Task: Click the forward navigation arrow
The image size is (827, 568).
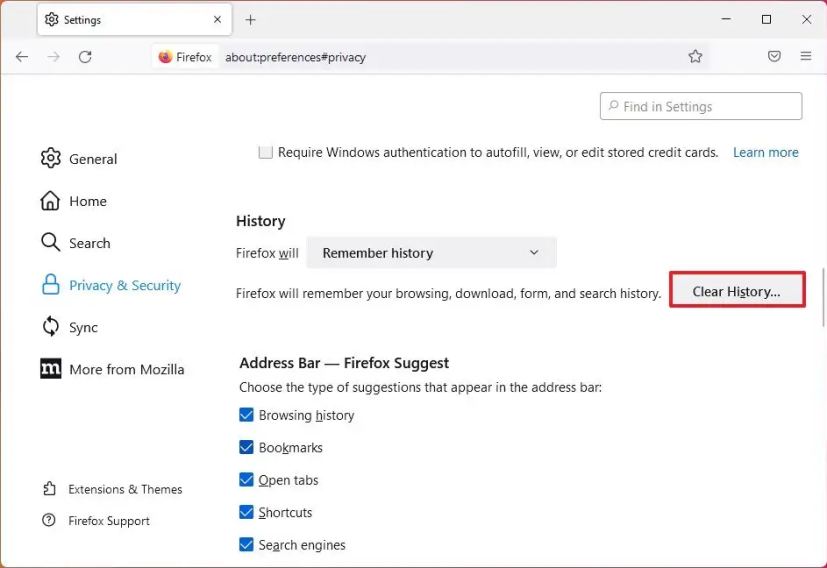Action: 53,56
